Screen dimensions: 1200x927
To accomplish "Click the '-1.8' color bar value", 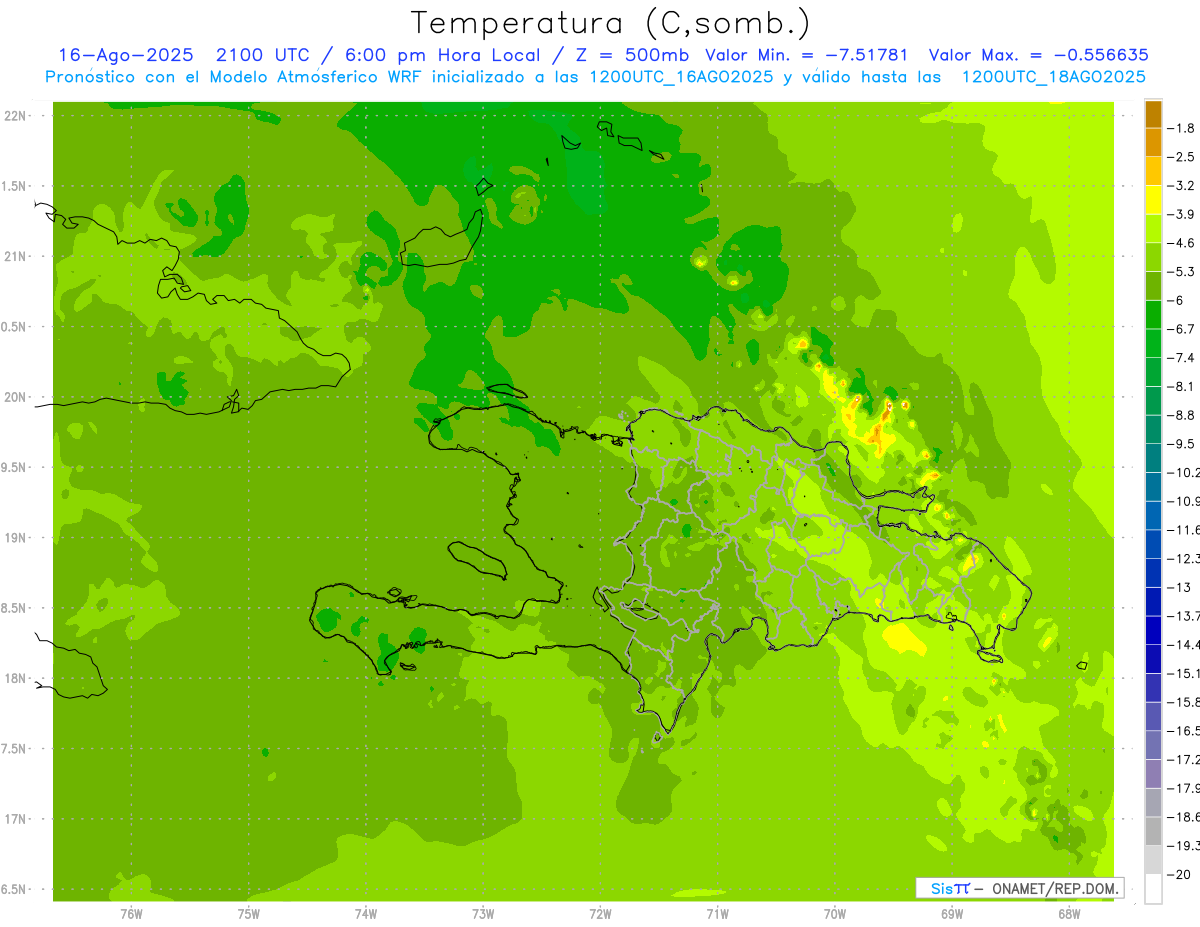I will [1180, 128].
